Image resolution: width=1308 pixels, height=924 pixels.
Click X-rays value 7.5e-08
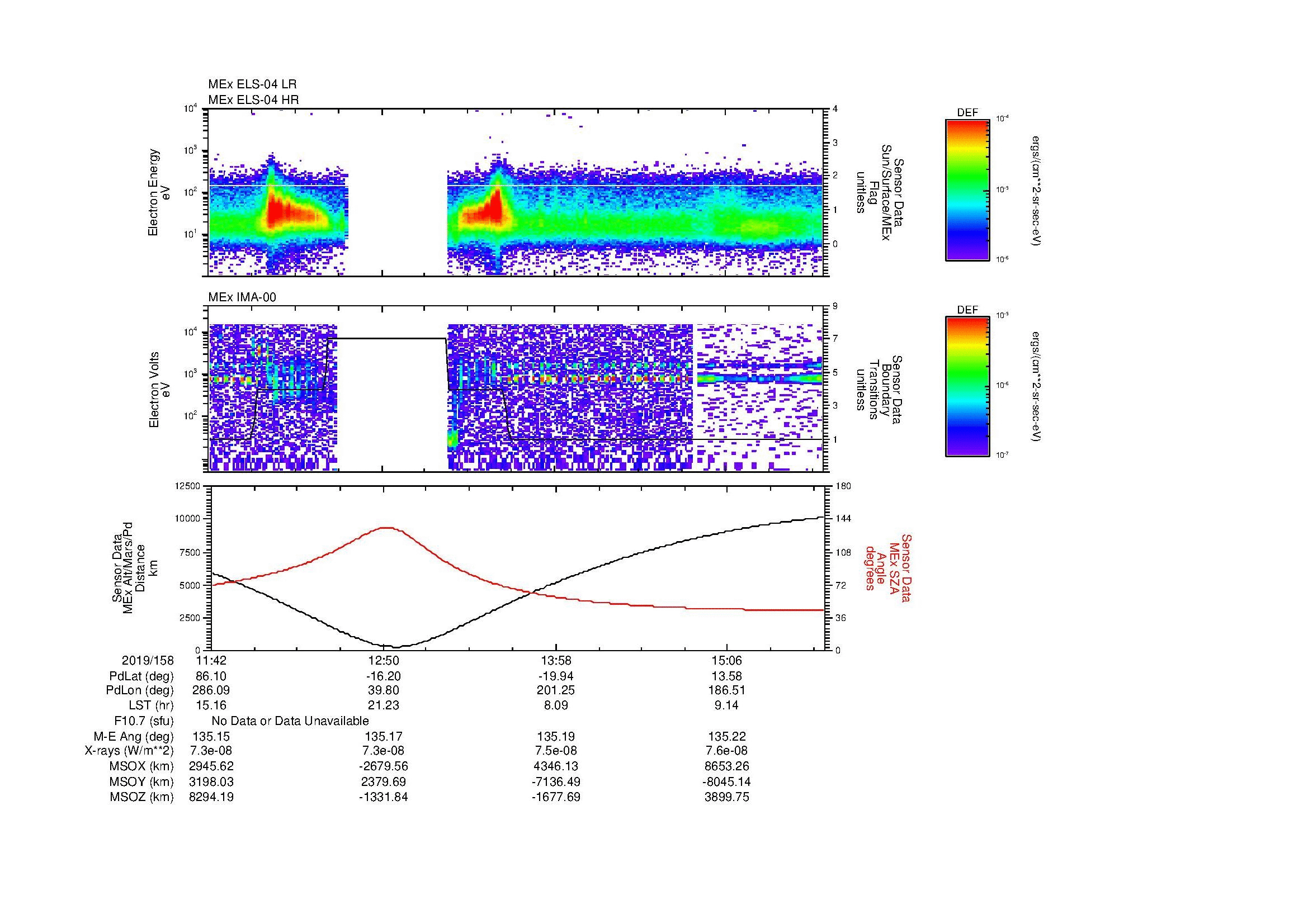point(555,751)
